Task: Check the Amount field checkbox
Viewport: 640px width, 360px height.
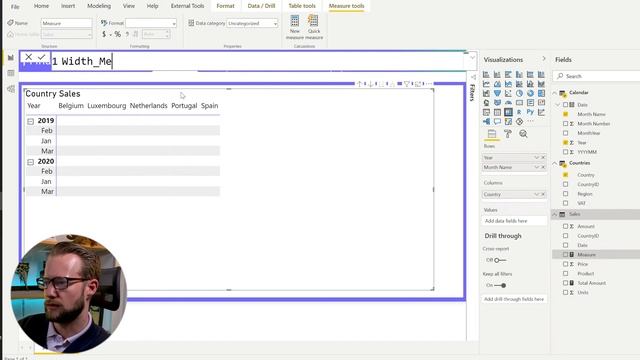Action: pos(565,226)
